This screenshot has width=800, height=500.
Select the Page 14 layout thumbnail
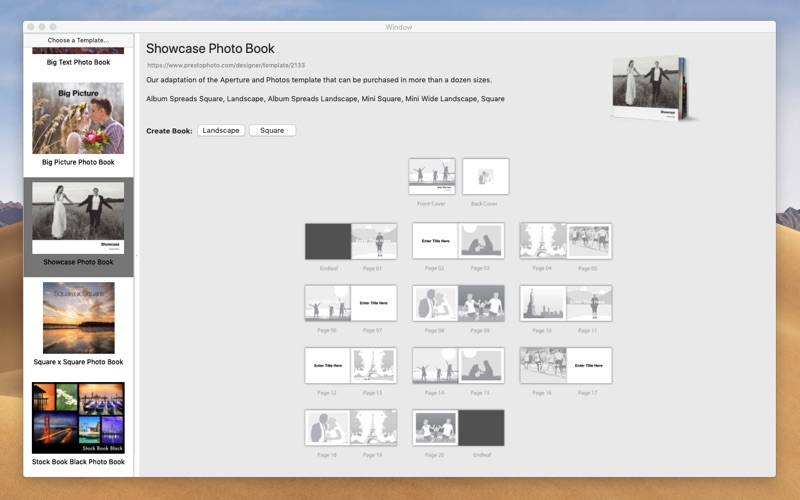click(x=435, y=366)
